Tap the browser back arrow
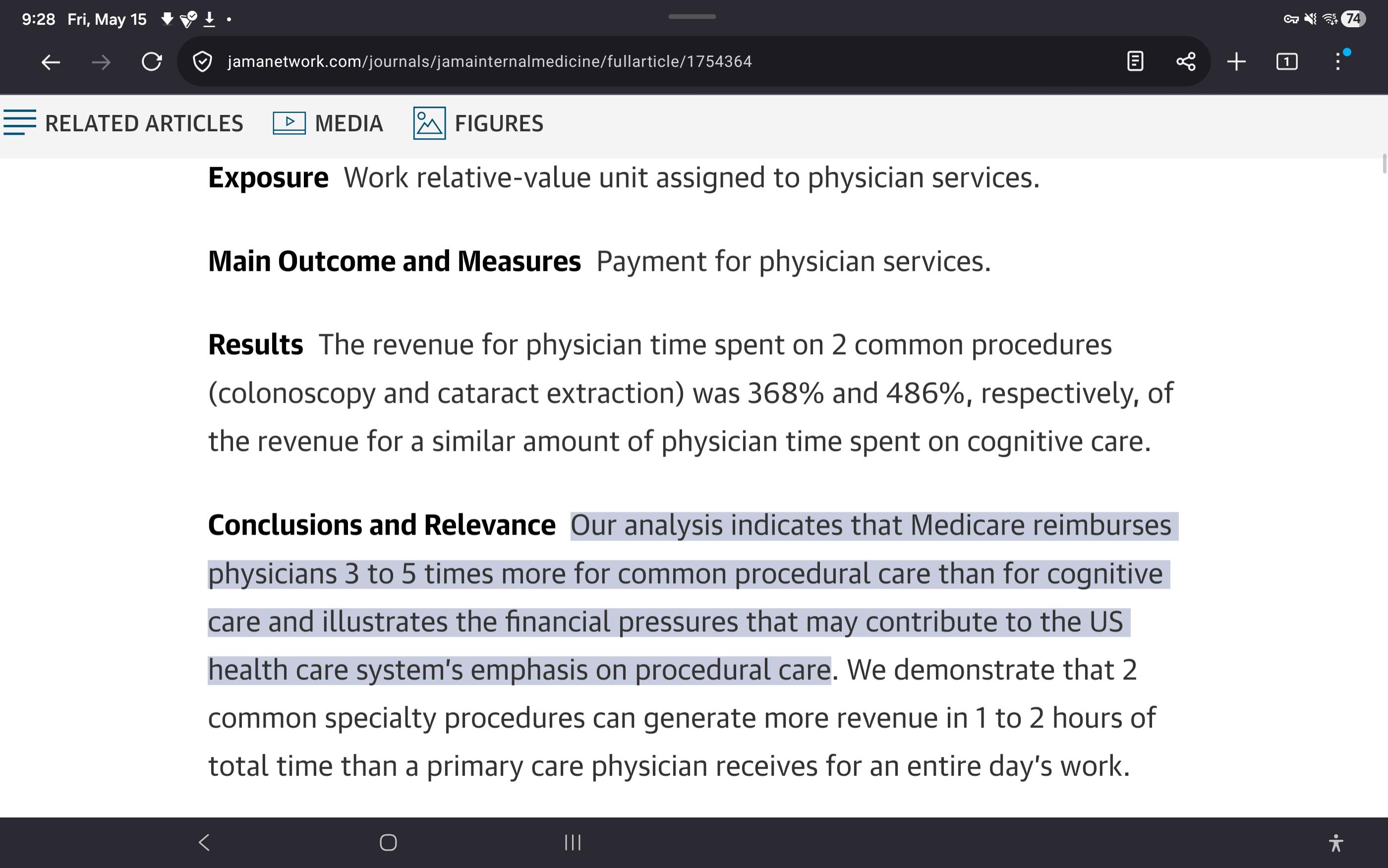Viewport: 1388px width, 868px height. point(51,61)
